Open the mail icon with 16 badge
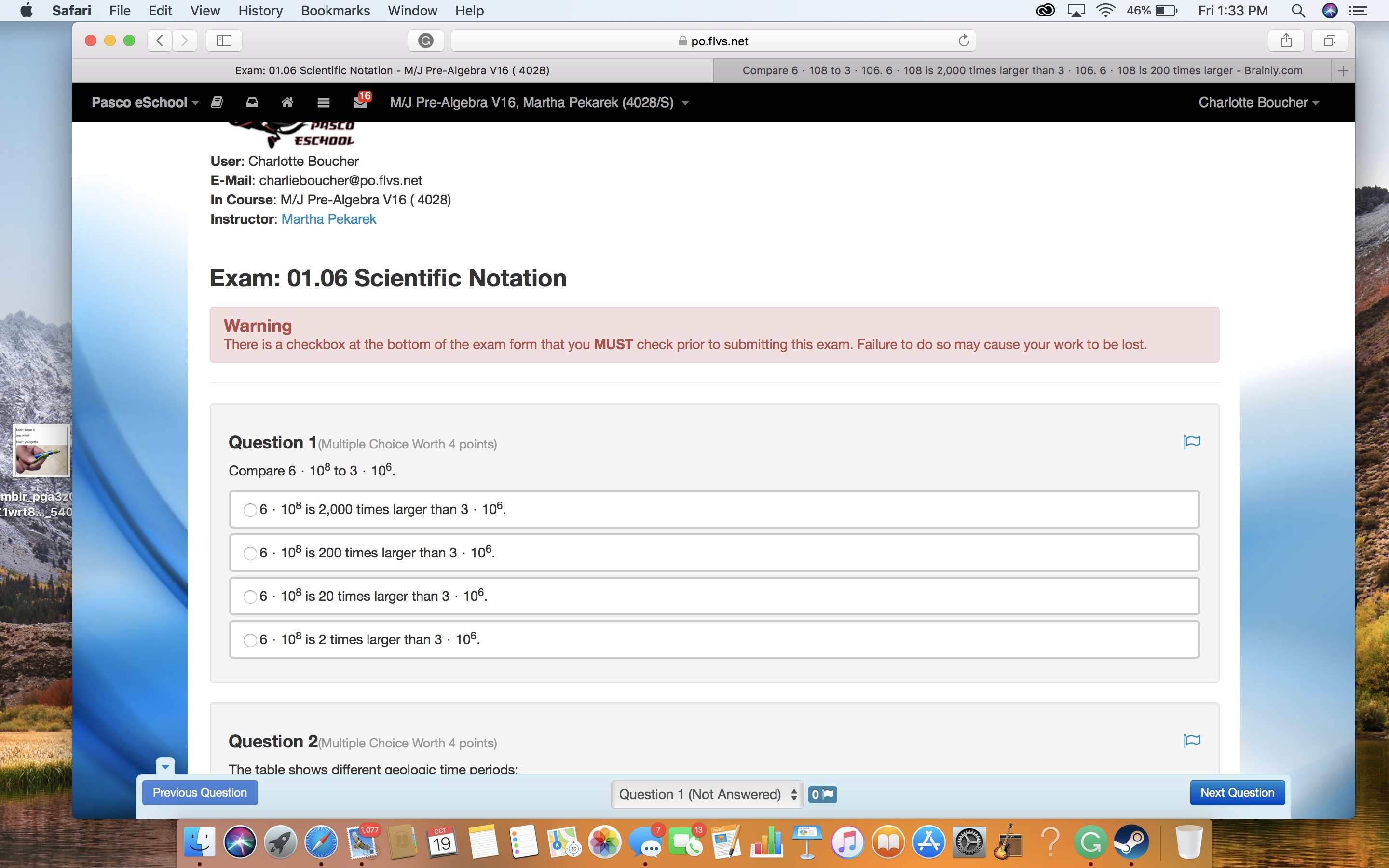This screenshot has width=1389, height=868. tap(360, 102)
